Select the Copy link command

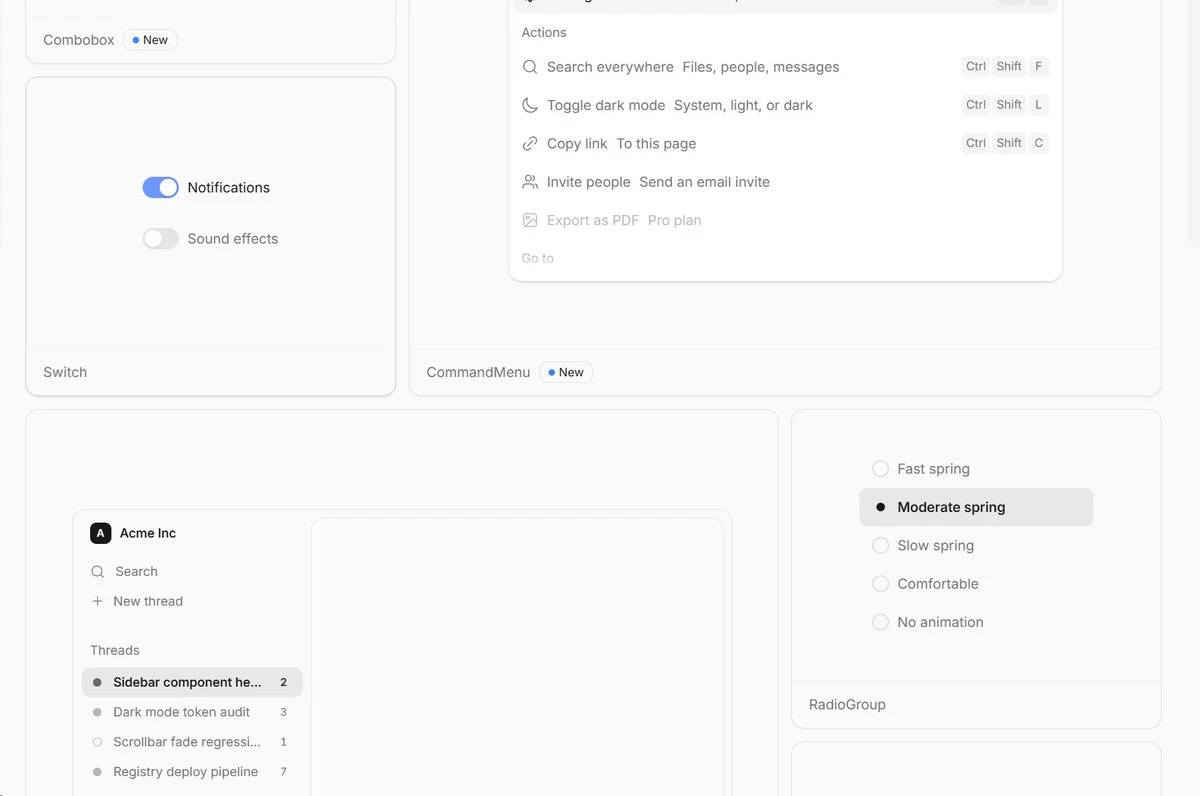tap(785, 143)
